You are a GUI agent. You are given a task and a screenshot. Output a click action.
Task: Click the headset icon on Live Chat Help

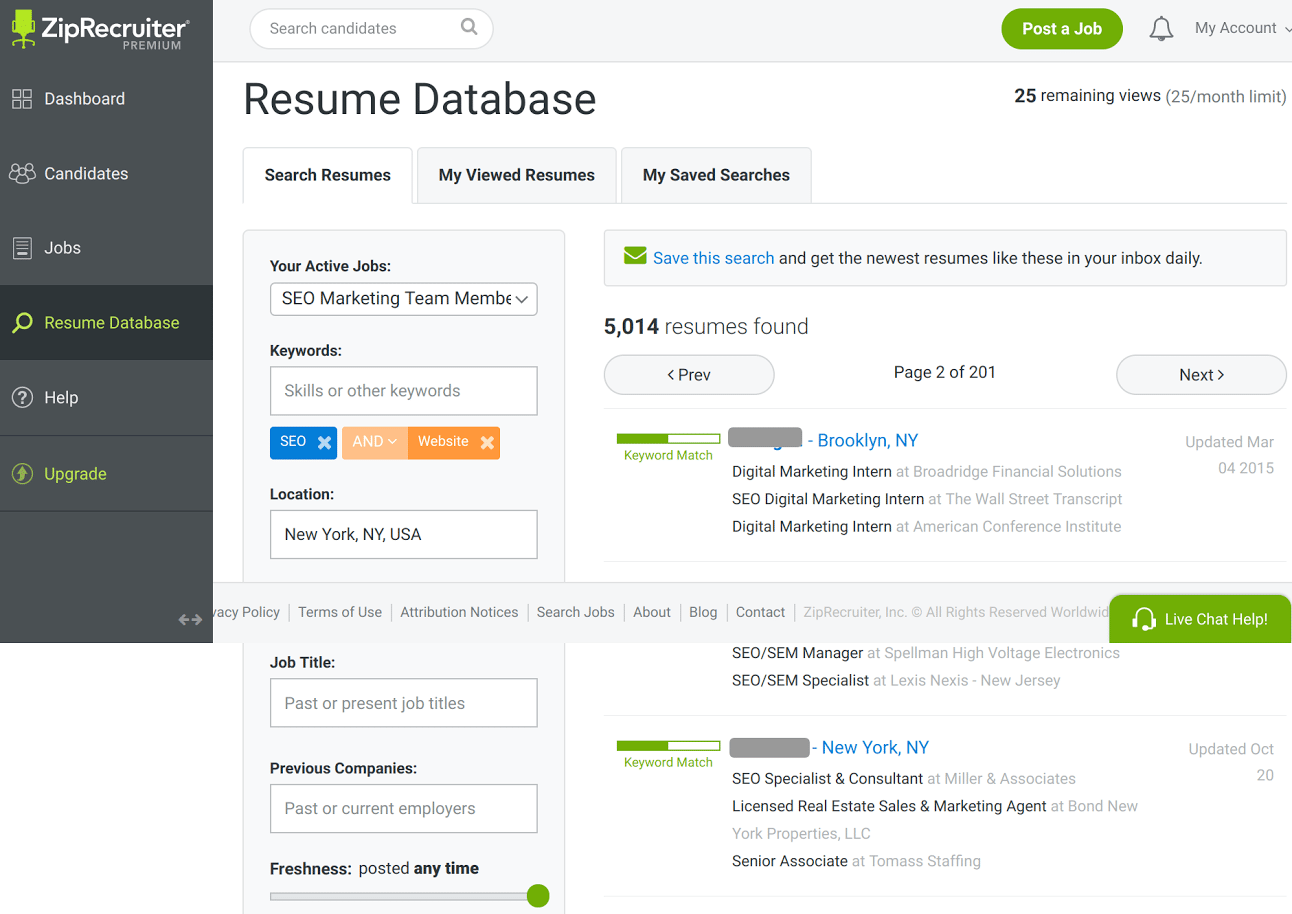pyautogui.click(x=1144, y=619)
